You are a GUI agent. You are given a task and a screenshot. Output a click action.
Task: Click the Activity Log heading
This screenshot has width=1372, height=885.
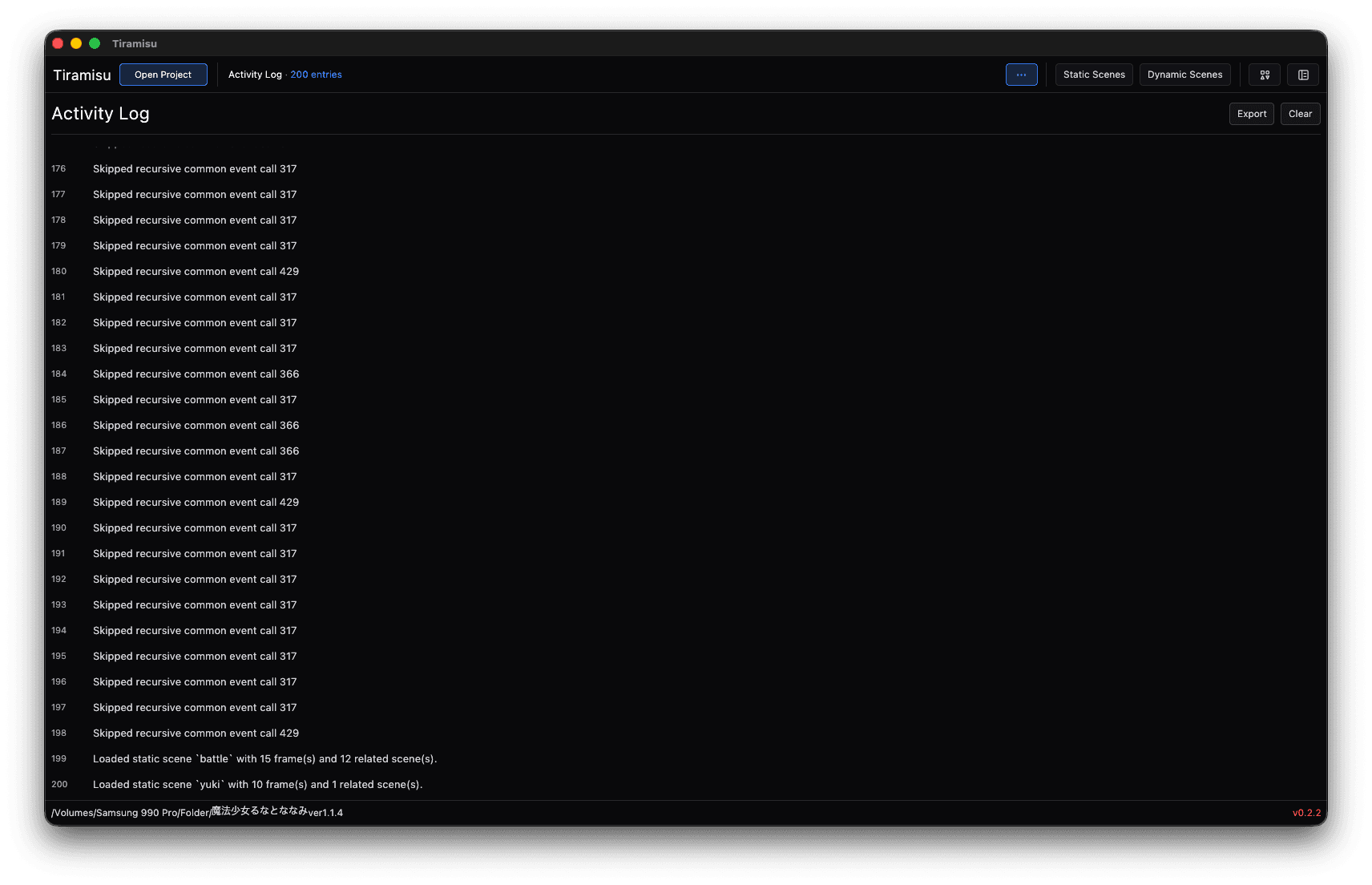coord(100,114)
